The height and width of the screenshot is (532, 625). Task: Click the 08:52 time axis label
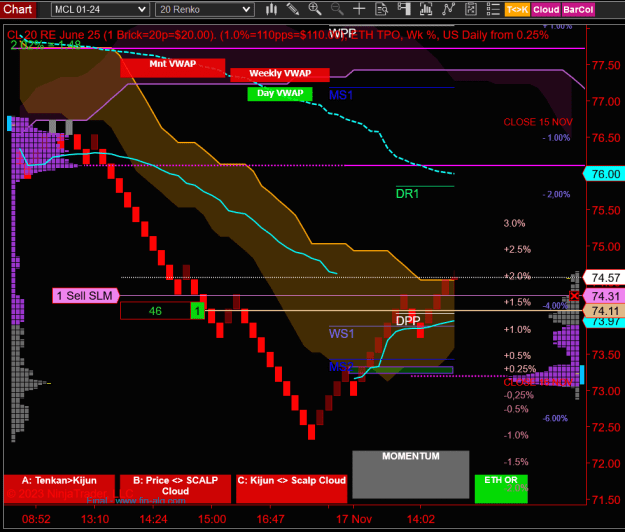click(36, 519)
